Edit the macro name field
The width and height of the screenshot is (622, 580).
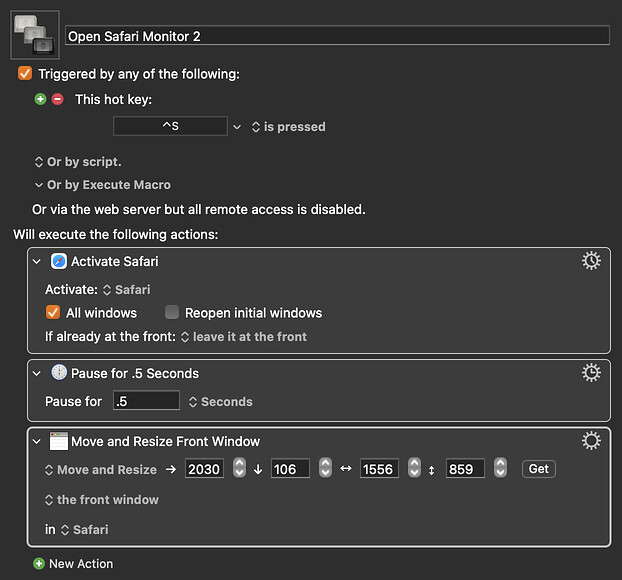pyautogui.click(x=337, y=36)
